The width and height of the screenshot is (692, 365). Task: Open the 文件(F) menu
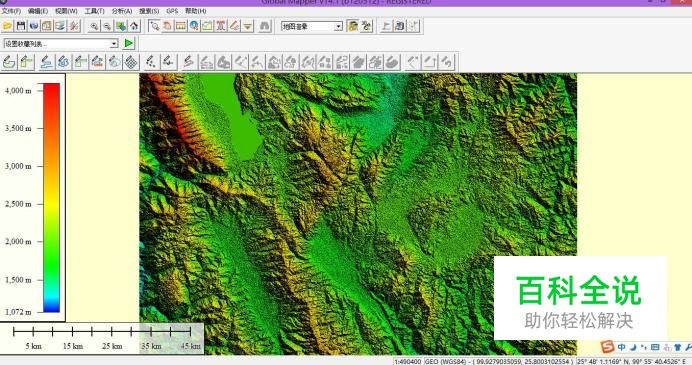coord(11,11)
